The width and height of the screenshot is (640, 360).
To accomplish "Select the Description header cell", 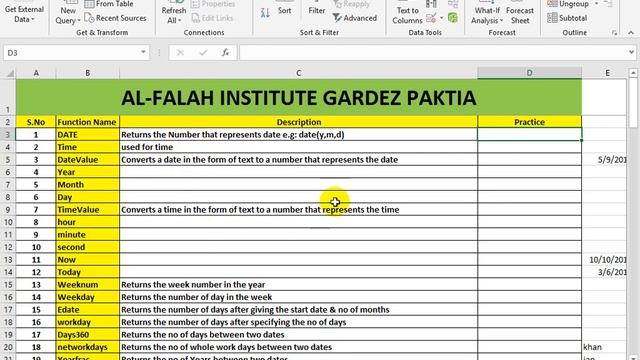I will pyautogui.click(x=298, y=122).
